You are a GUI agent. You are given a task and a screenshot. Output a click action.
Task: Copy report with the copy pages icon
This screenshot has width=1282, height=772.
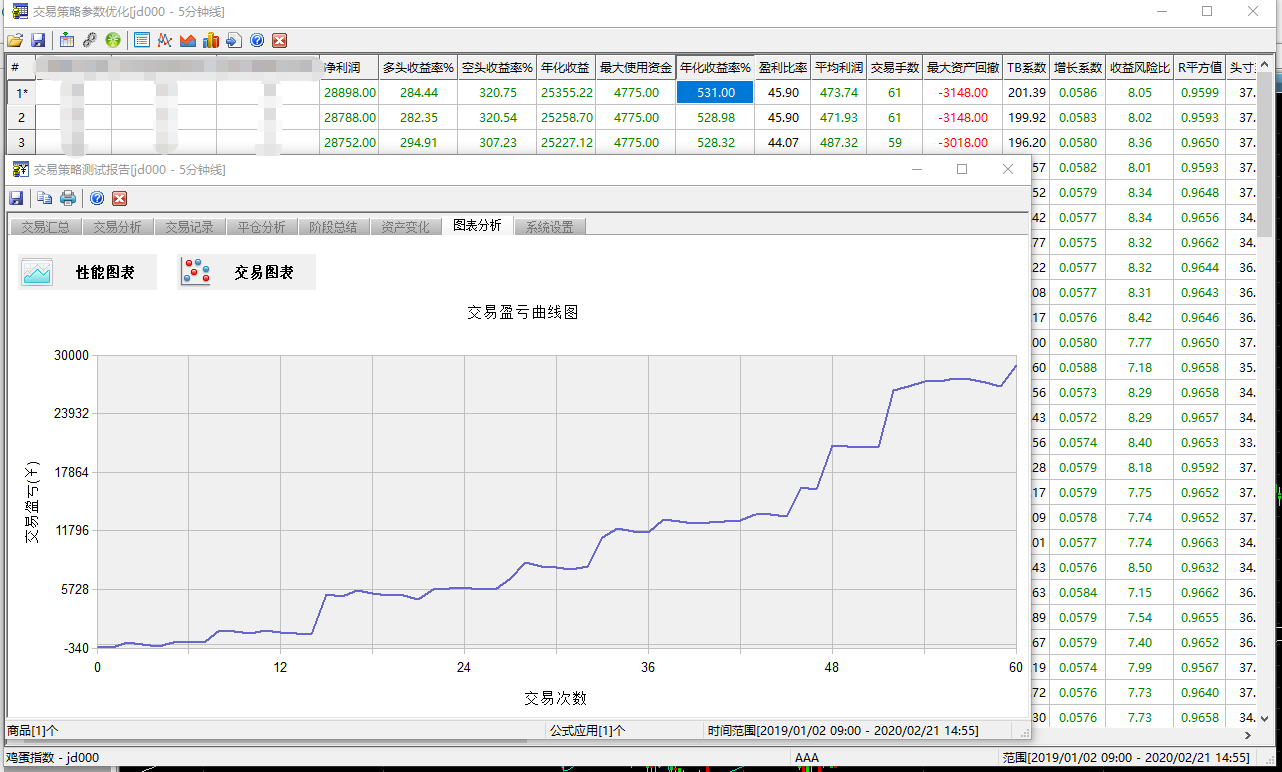45,198
